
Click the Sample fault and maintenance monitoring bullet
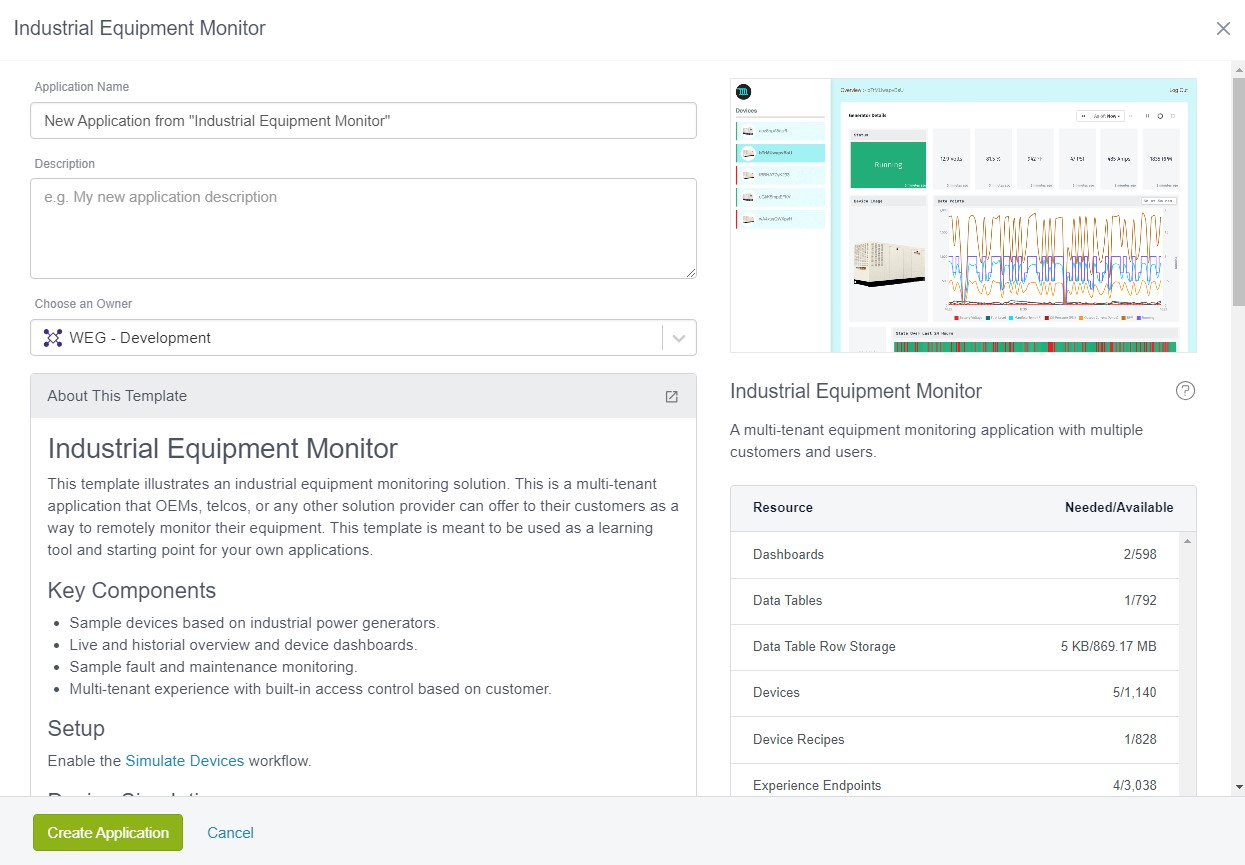[213, 667]
